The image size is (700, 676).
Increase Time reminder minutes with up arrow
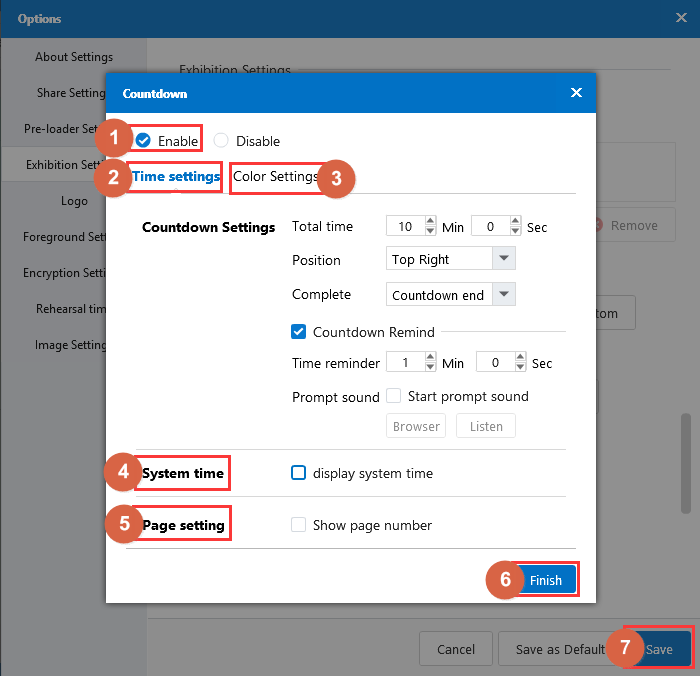(430, 356)
